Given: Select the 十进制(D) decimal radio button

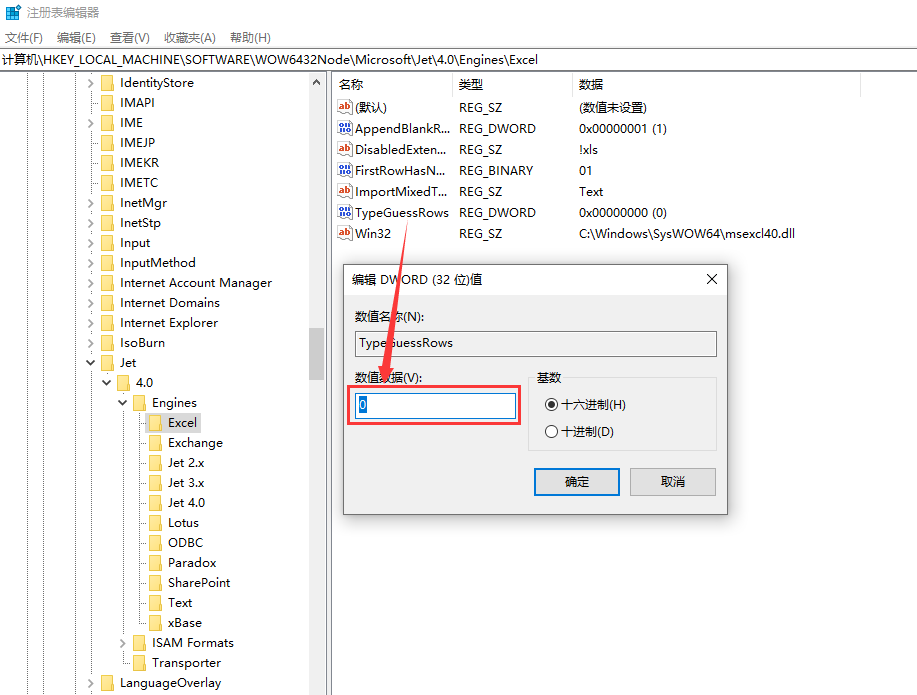Looking at the screenshot, I should (x=551, y=432).
